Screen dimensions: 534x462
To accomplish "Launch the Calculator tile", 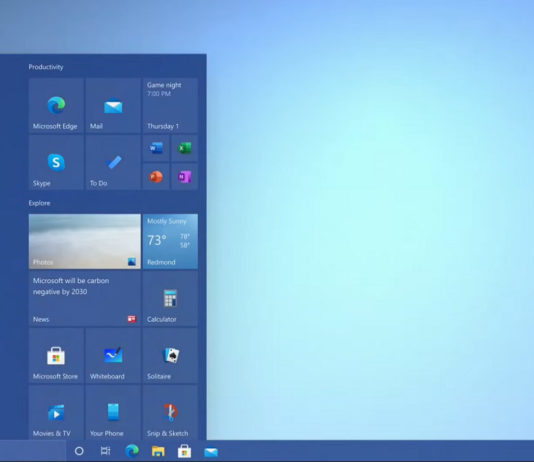I will (170, 299).
